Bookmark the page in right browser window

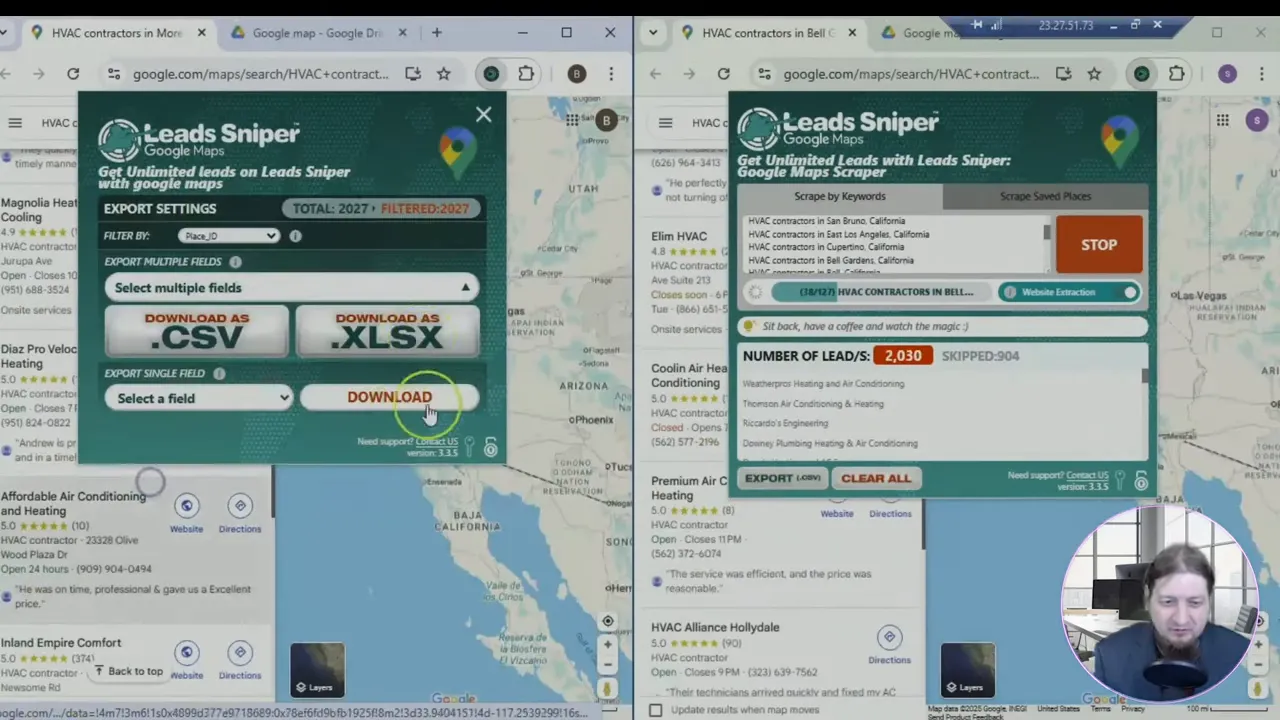(1094, 74)
